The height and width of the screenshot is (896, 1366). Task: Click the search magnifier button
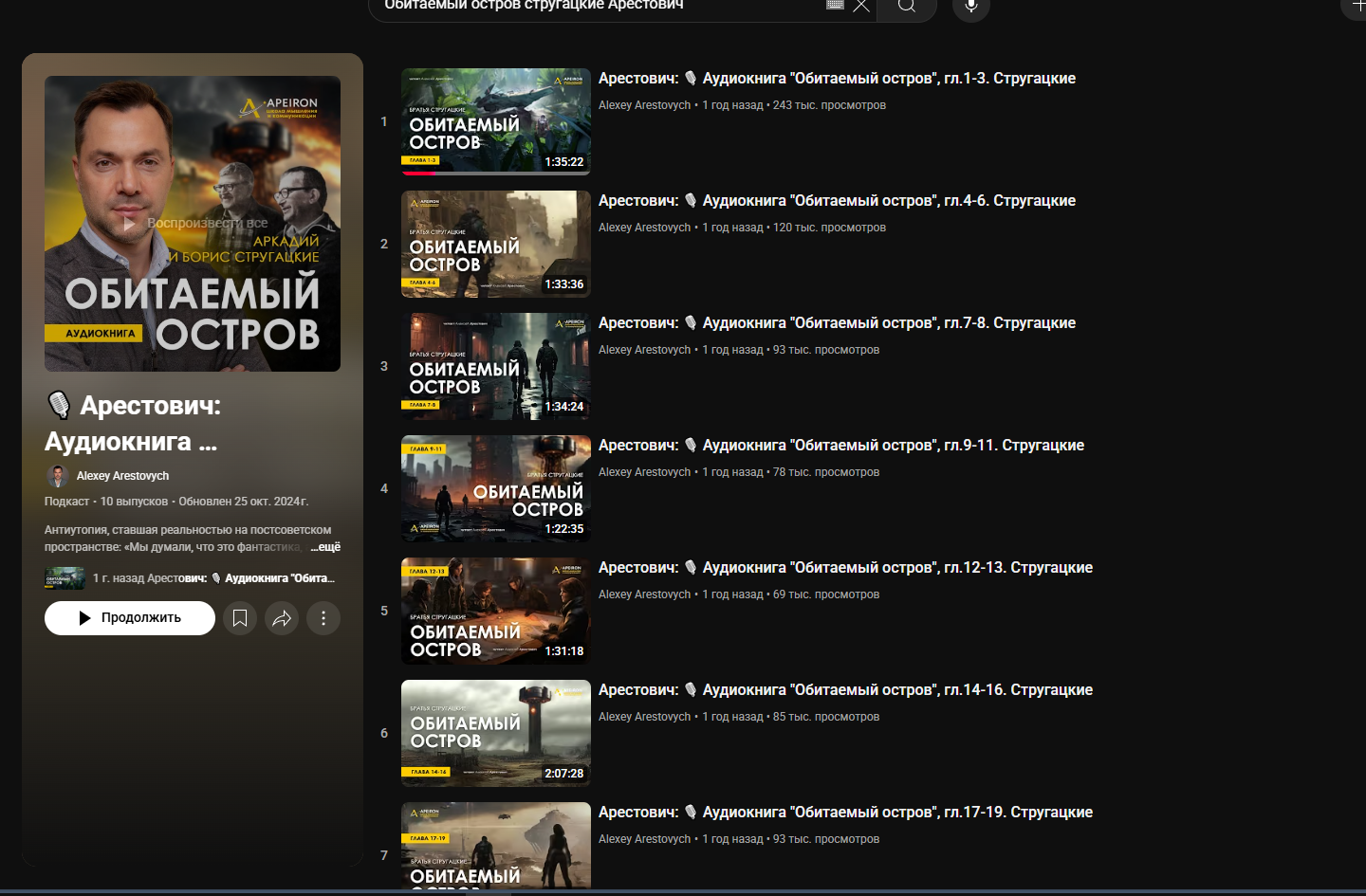(x=907, y=7)
